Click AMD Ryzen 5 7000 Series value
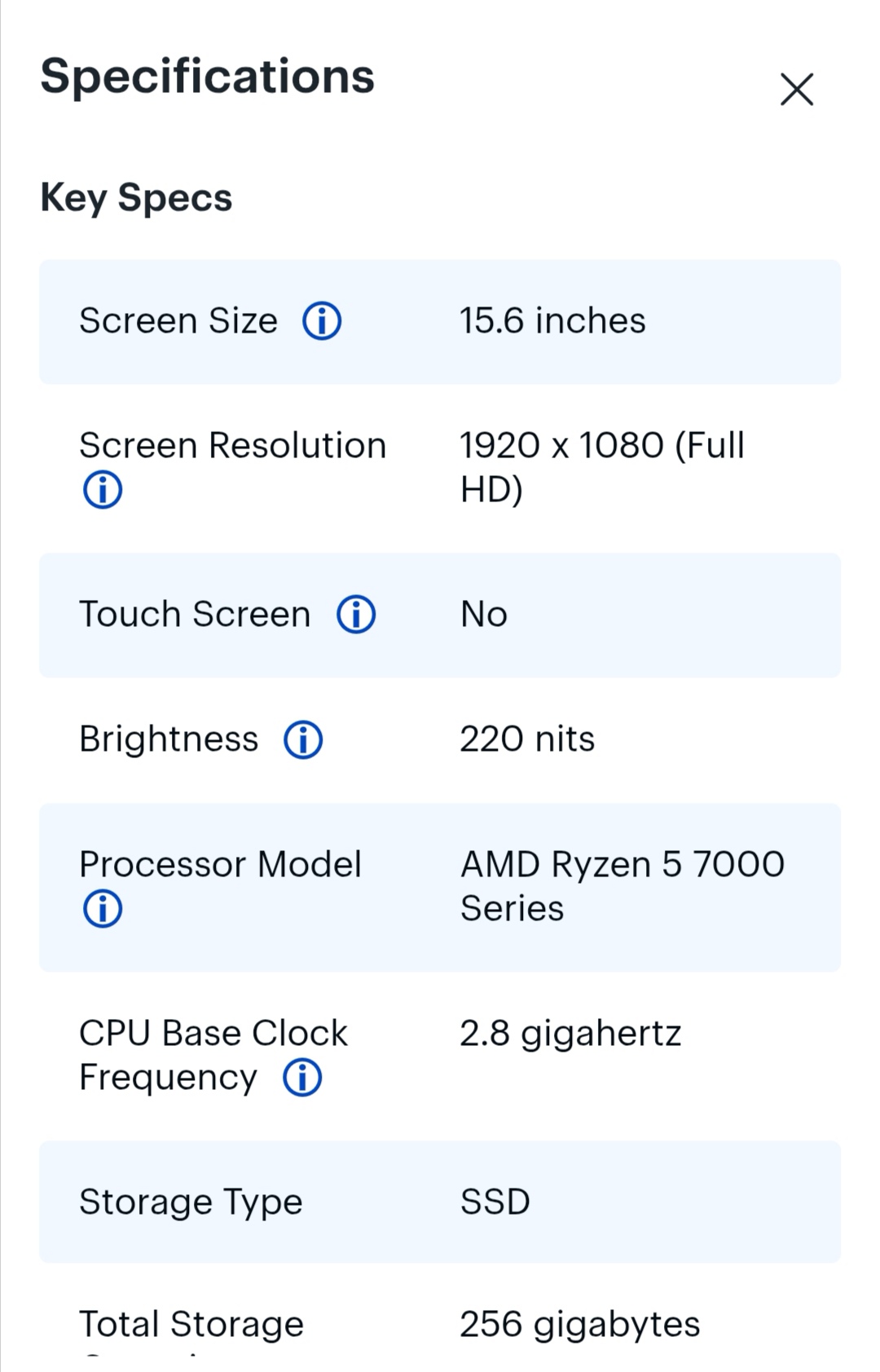Screen dimensions: 880x1372 [x=623, y=886]
